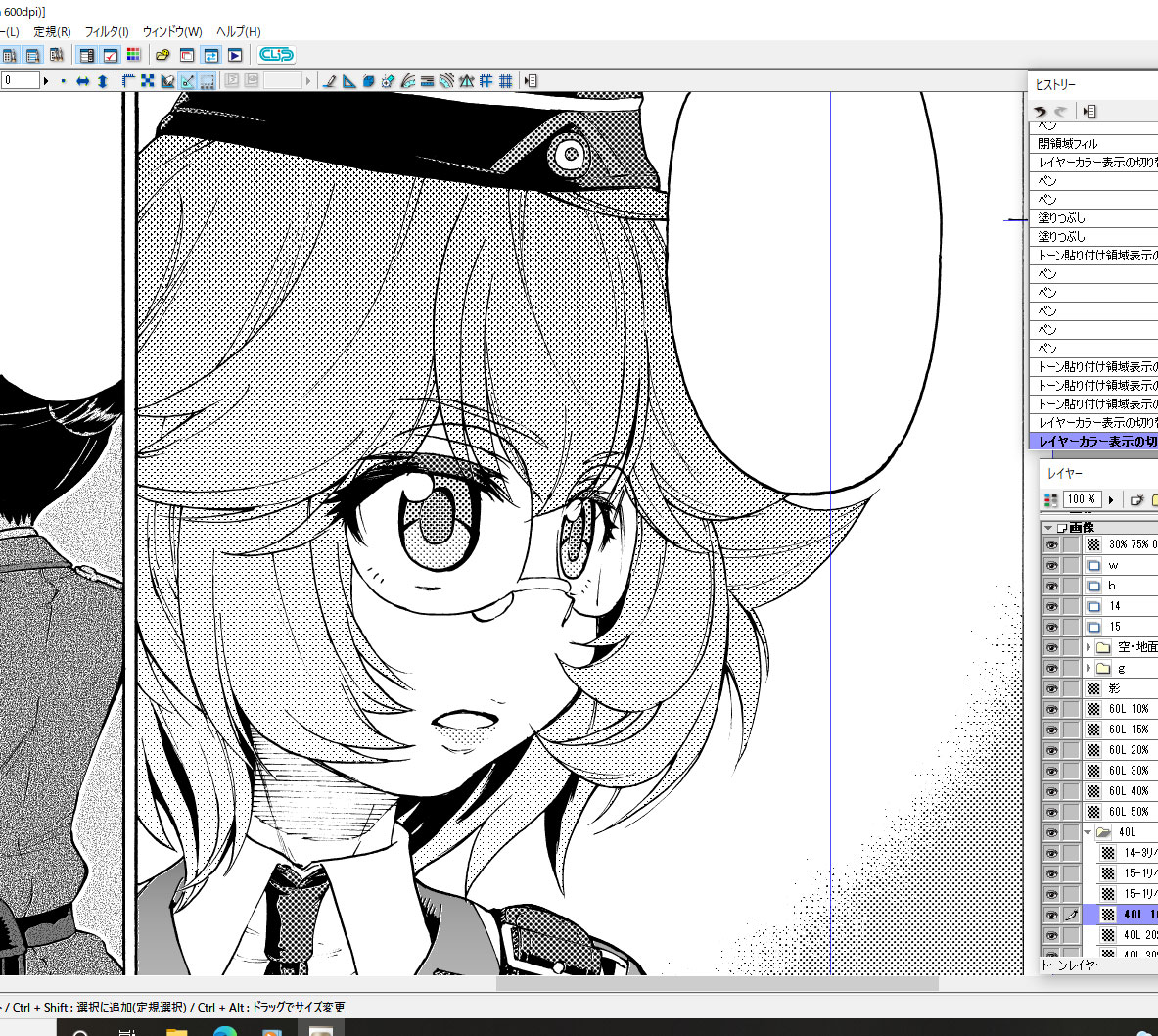Click the window swap arrows toolbar icon
Viewport: 1158px width, 1036px height.
point(211,55)
